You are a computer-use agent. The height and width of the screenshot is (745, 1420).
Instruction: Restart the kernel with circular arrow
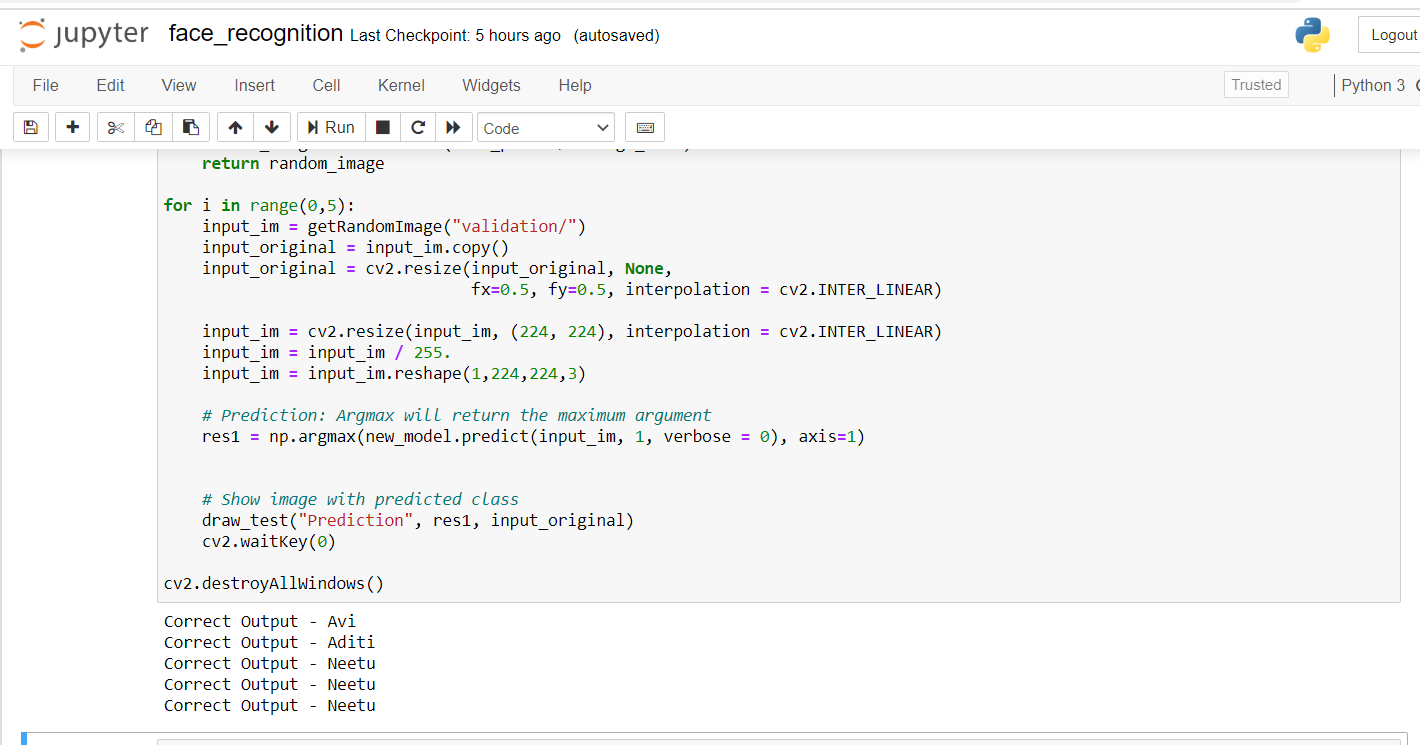click(418, 128)
